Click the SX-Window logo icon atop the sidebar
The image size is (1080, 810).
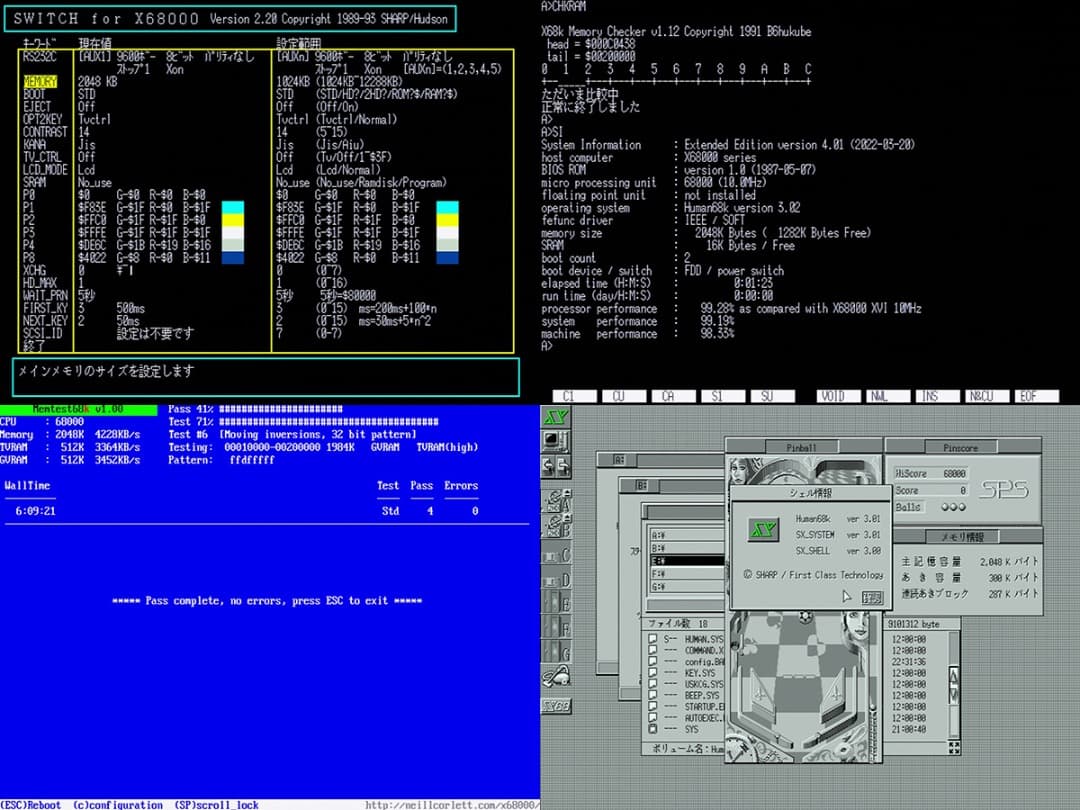click(555, 417)
